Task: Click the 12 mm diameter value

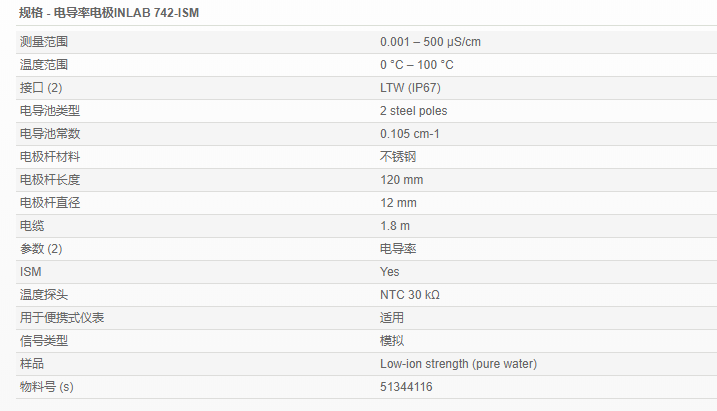Action: click(x=398, y=202)
